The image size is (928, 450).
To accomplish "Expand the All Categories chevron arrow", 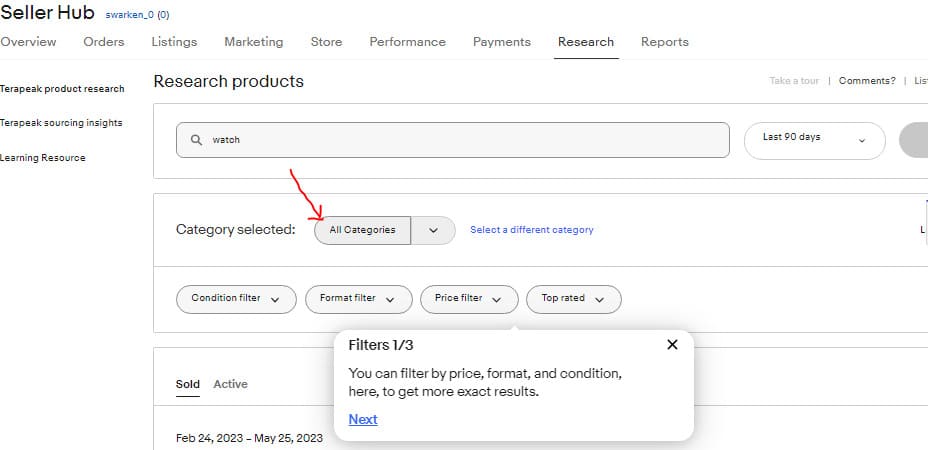I will pyautogui.click(x=433, y=230).
